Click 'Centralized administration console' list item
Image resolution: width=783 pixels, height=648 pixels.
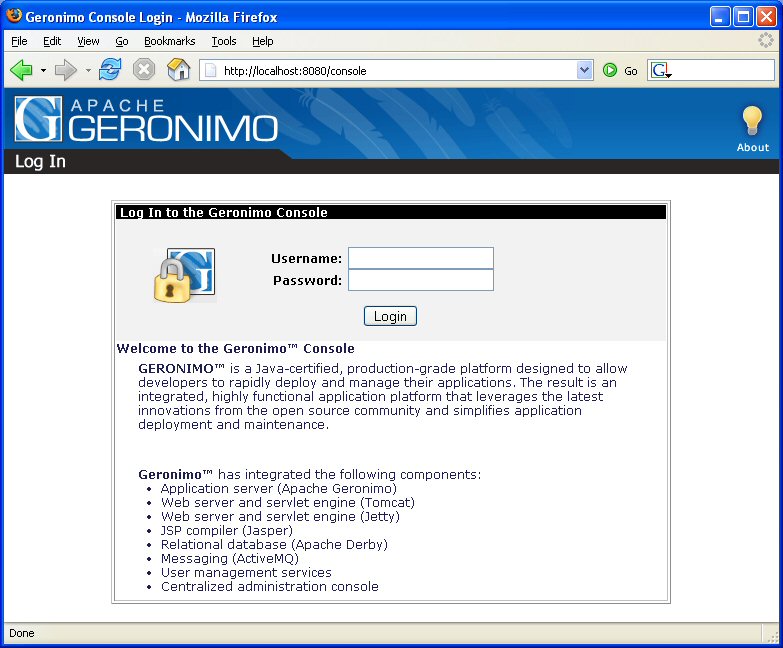270,586
